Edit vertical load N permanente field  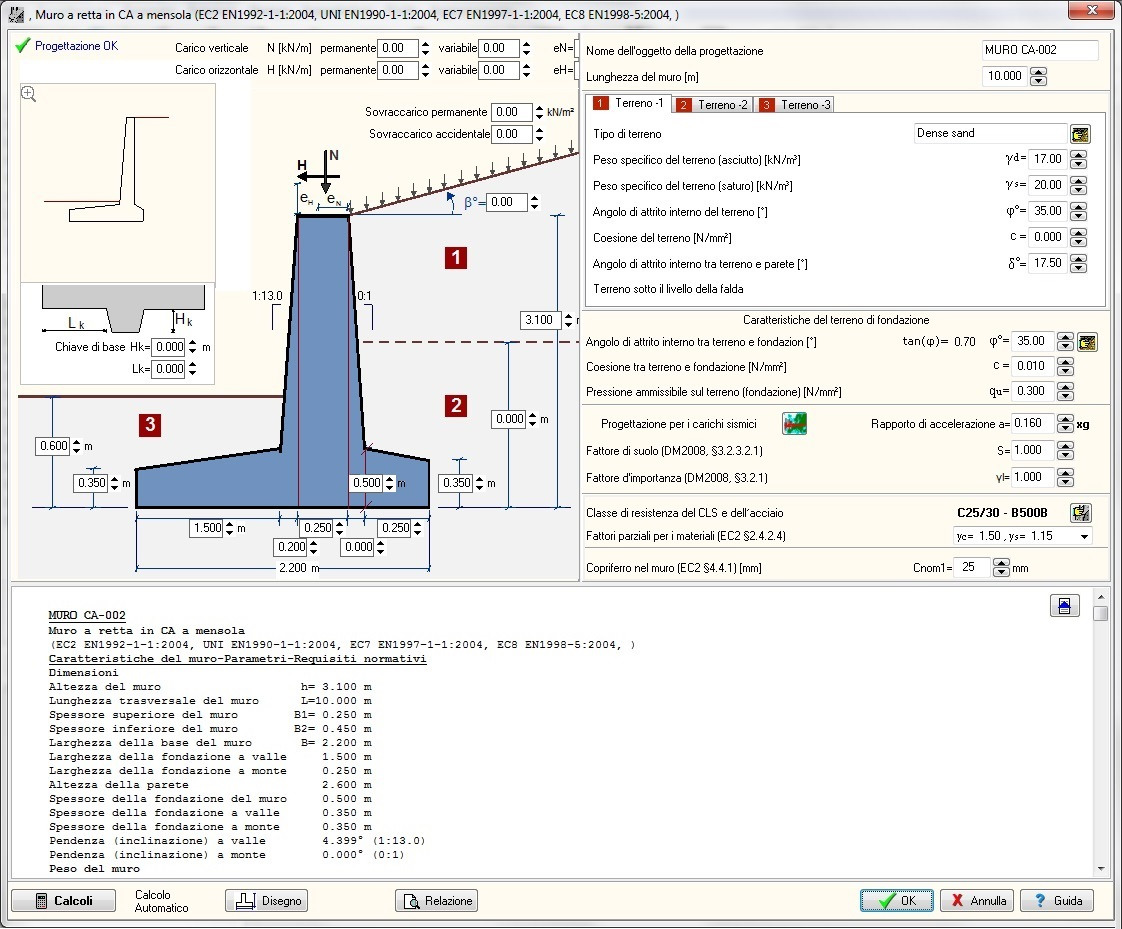click(x=398, y=48)
